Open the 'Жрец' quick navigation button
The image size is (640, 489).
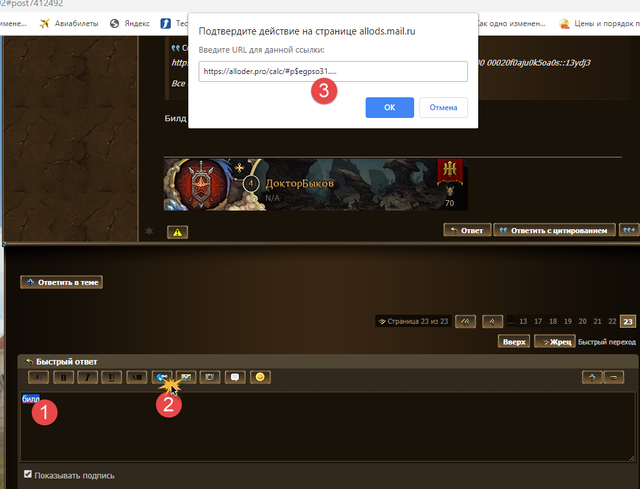click(x=555, y=341)
